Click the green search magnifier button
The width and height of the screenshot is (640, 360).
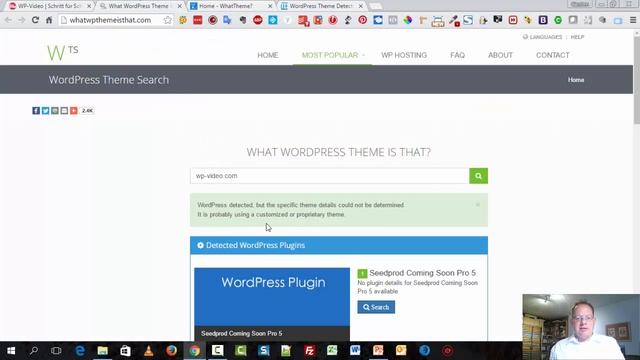coord(478,176)
